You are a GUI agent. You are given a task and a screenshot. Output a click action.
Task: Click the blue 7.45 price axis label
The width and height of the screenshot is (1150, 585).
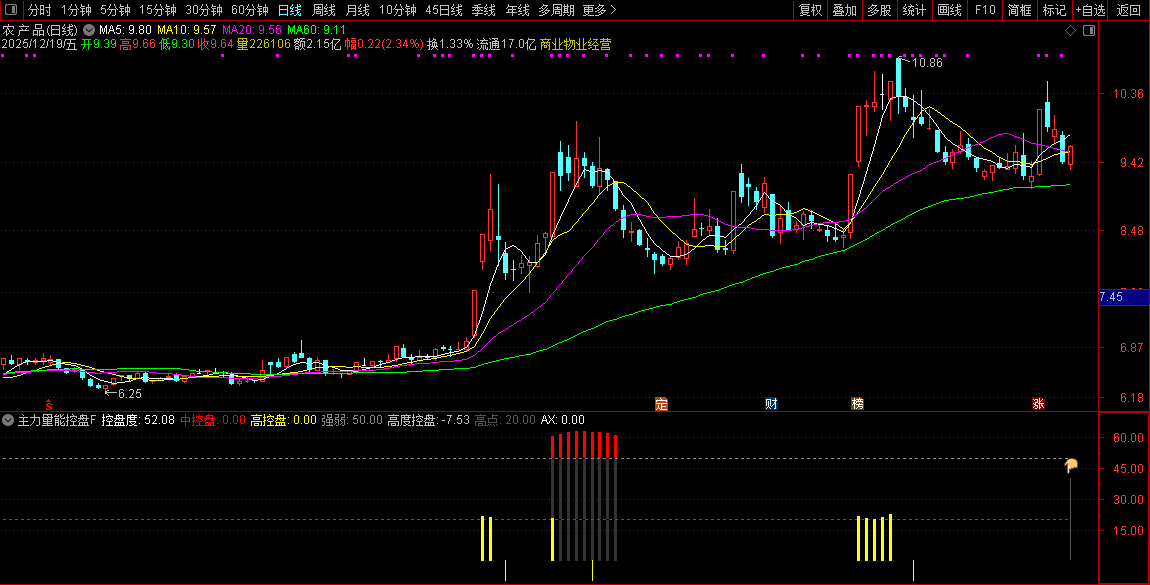coord(1123,297)
